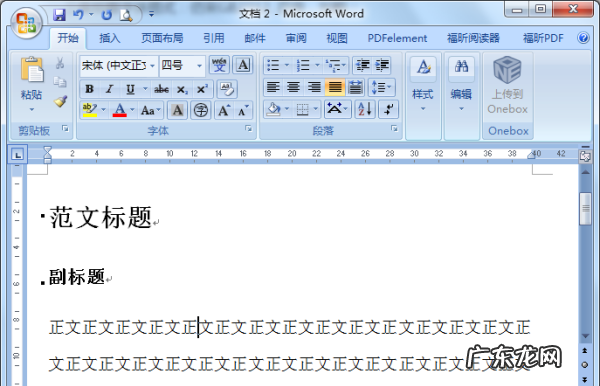Apply numbered list
This screenshot has height=386, width=600.
click(303, 65)
